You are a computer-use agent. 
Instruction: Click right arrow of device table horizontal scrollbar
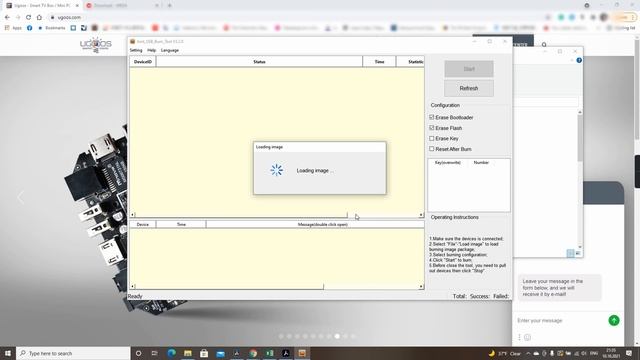click(421, 215)
